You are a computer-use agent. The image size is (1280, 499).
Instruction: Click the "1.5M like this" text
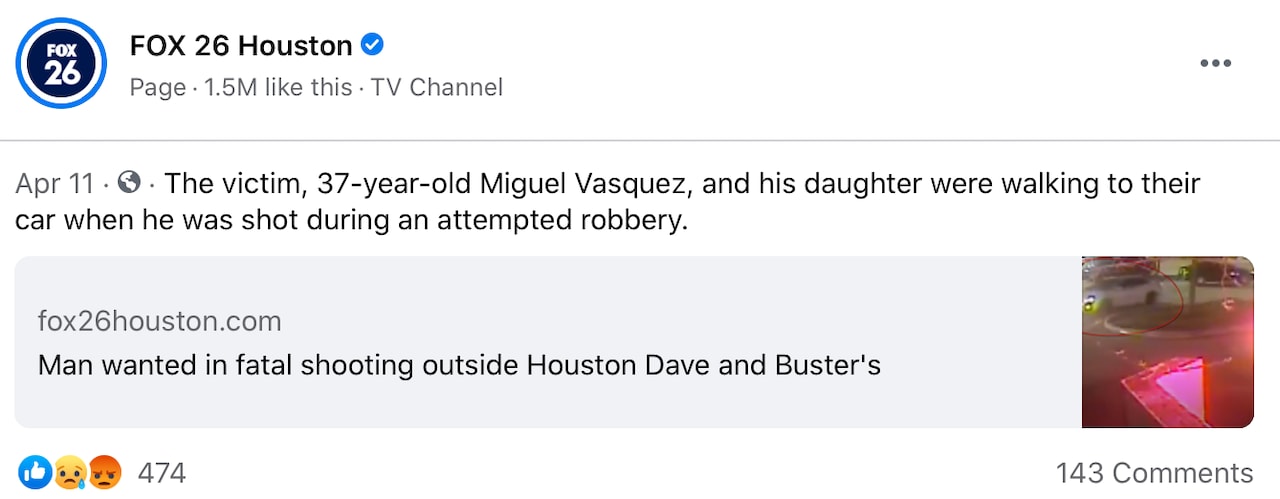point(278,88)
